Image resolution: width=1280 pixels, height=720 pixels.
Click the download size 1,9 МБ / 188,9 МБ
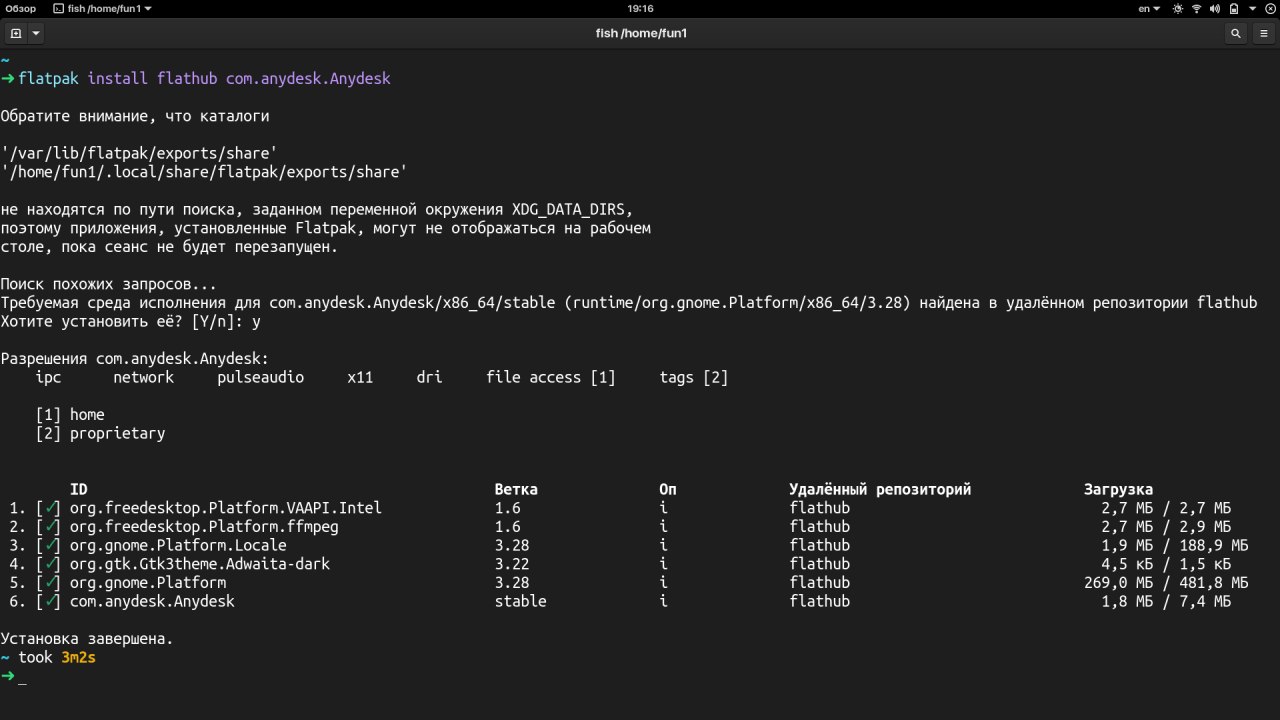1175,546
